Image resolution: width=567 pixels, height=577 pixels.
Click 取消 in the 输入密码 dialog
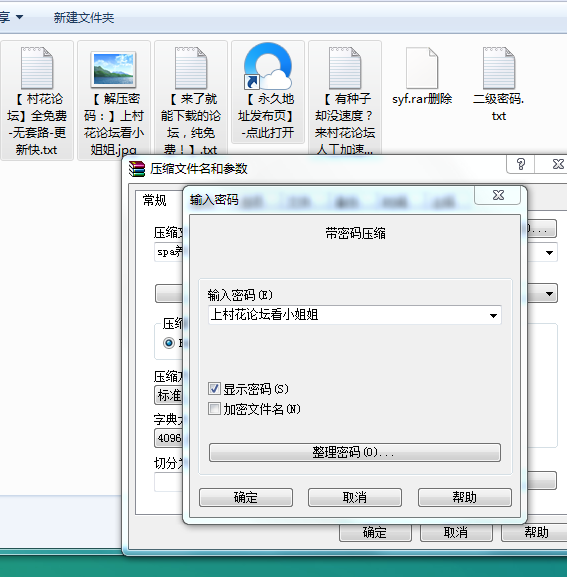tap(355, 498)
